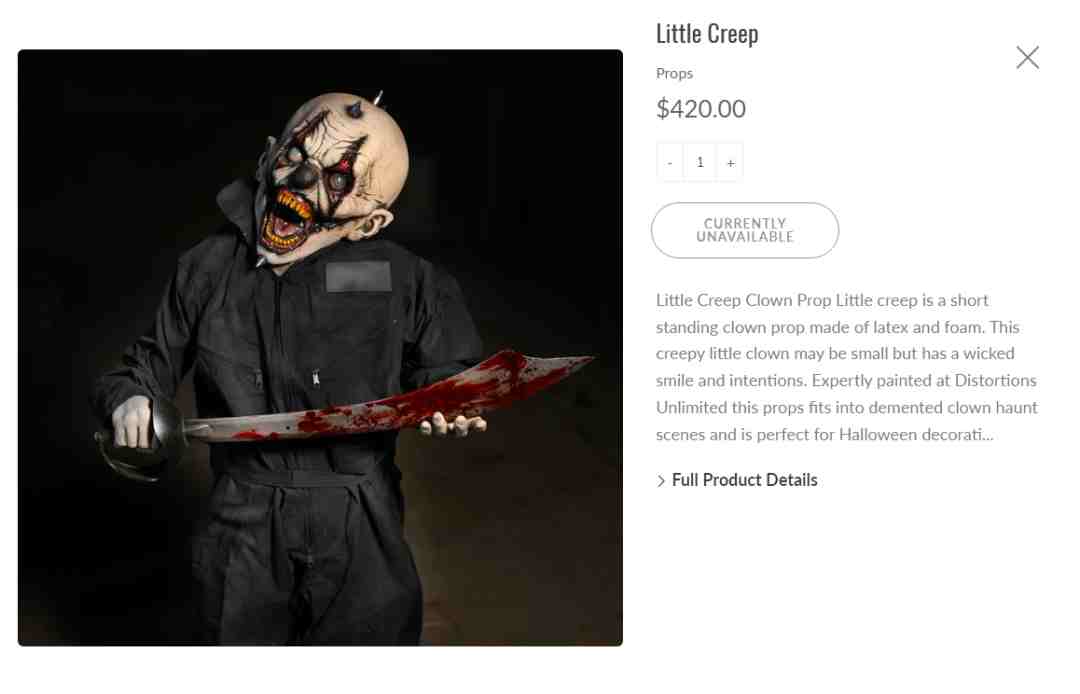Click the Little Creep product title
Viewport: 1080px width, 694px height.
click(707, 34)
